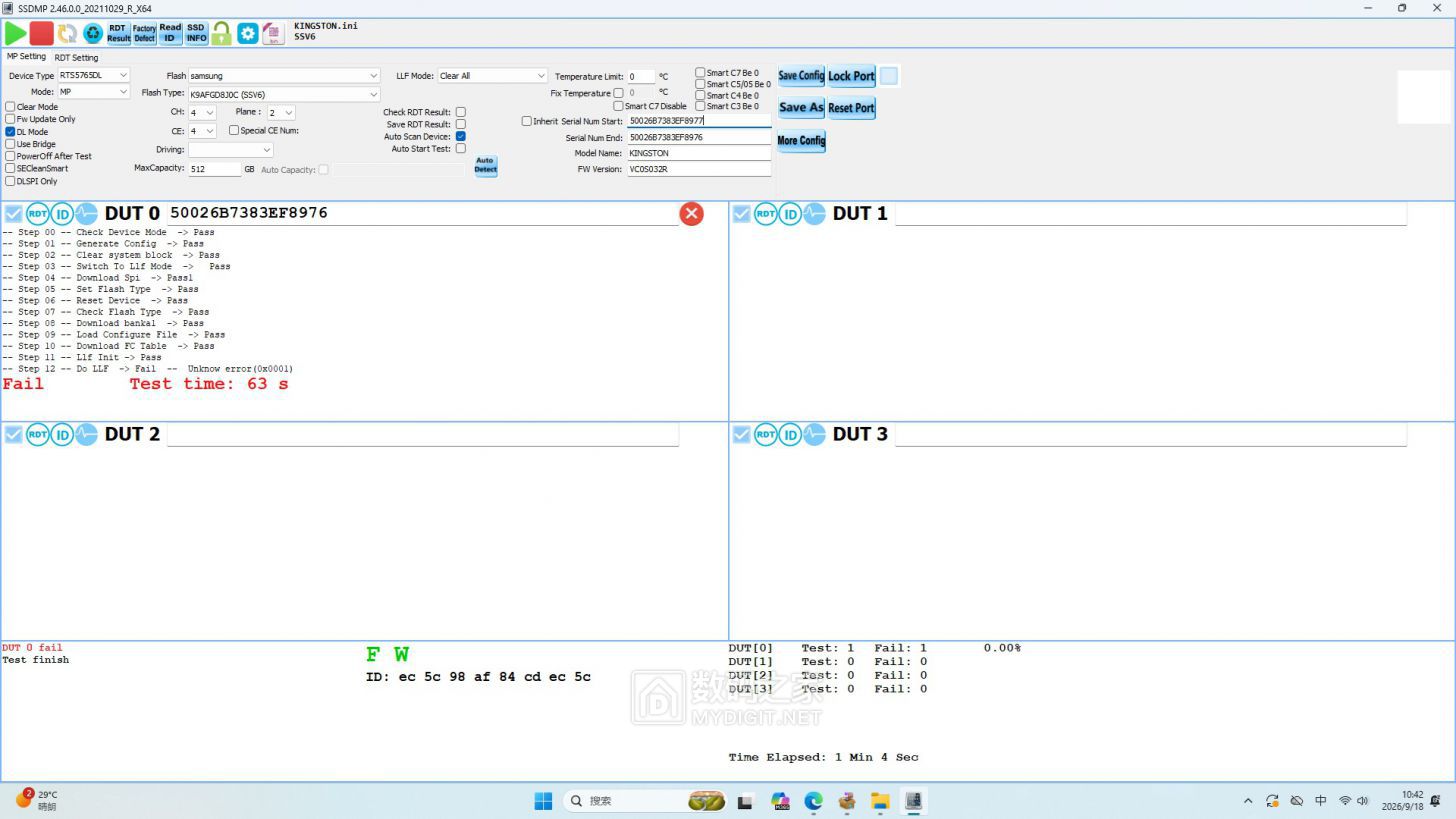Open the Flash manufacturer dropdown
Image resolution: width=1456 pixels, height=819 pixels.
284,75
